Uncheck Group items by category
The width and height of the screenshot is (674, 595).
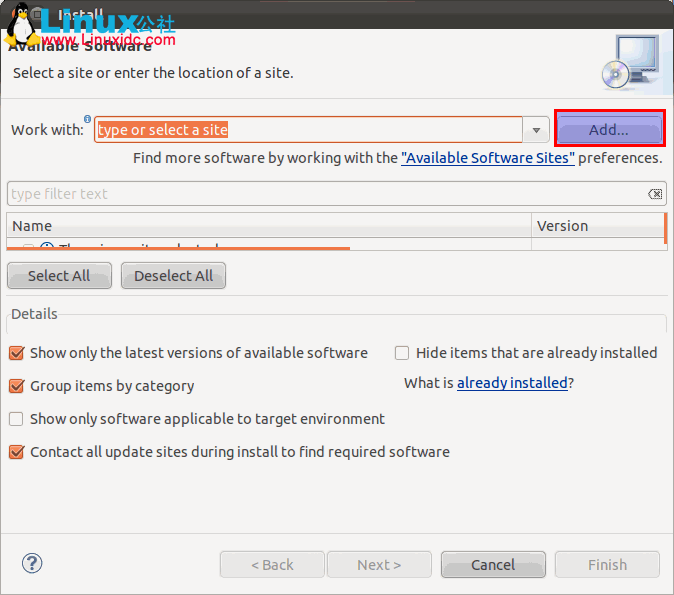click(x=16, y=386)
